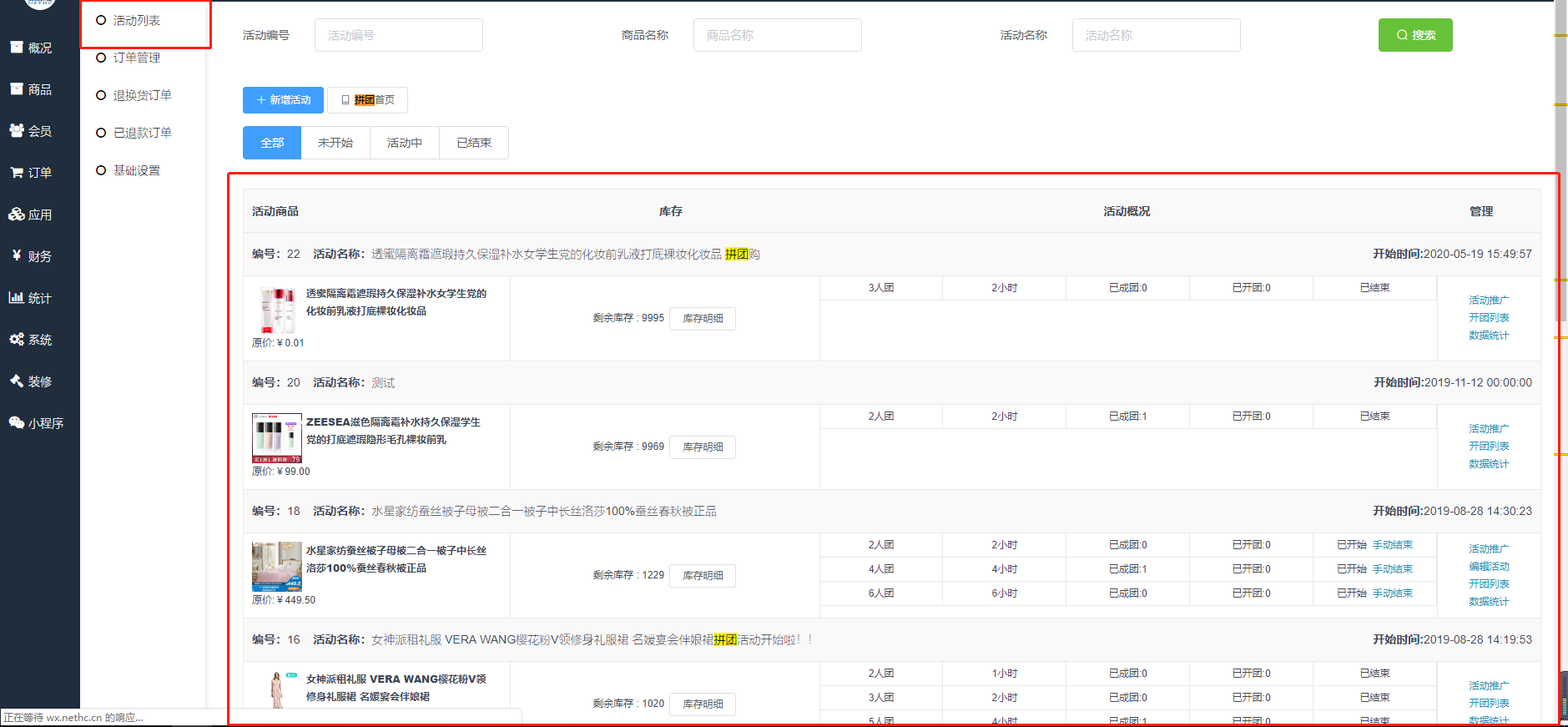Open 财务 finance section
This screenshot has height=727, width=1568.
click(31, 256)
